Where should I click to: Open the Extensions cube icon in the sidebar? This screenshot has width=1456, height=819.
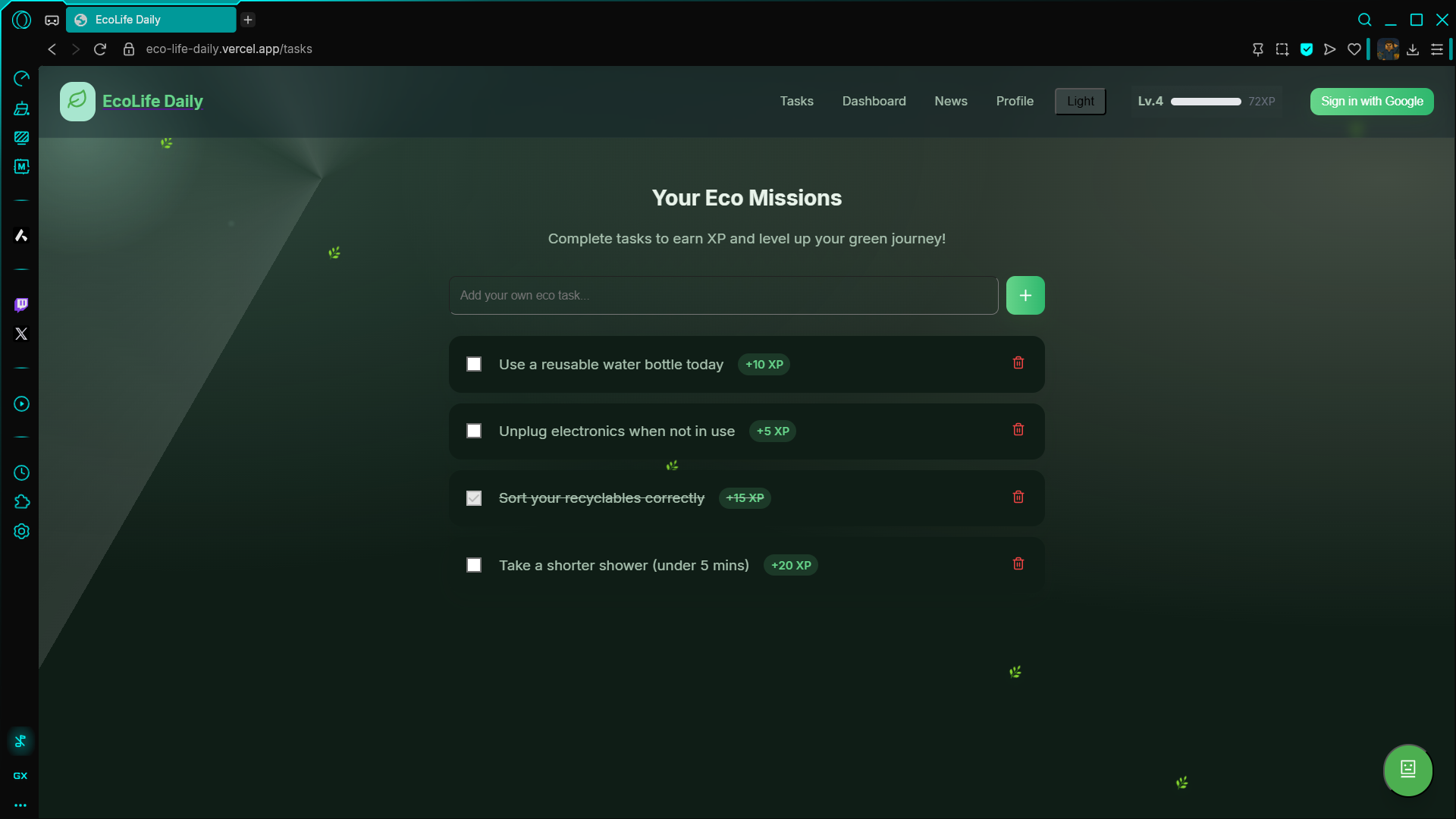click(21, 502)
